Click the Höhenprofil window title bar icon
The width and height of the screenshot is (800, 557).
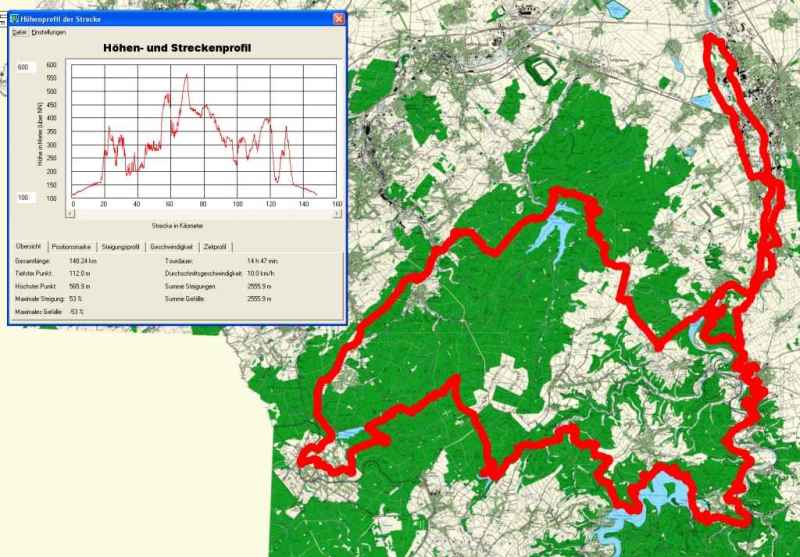click(15, 19)
